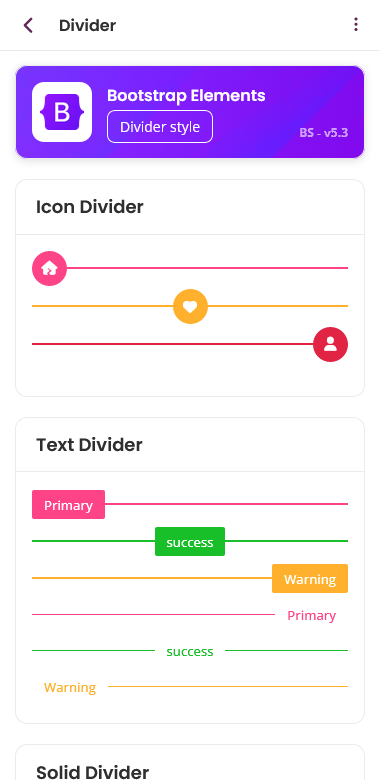The width and height of the screenshot is (380, 780).
Task: Click the Bootstrap Elements banner title
Action: pos(186,96)
